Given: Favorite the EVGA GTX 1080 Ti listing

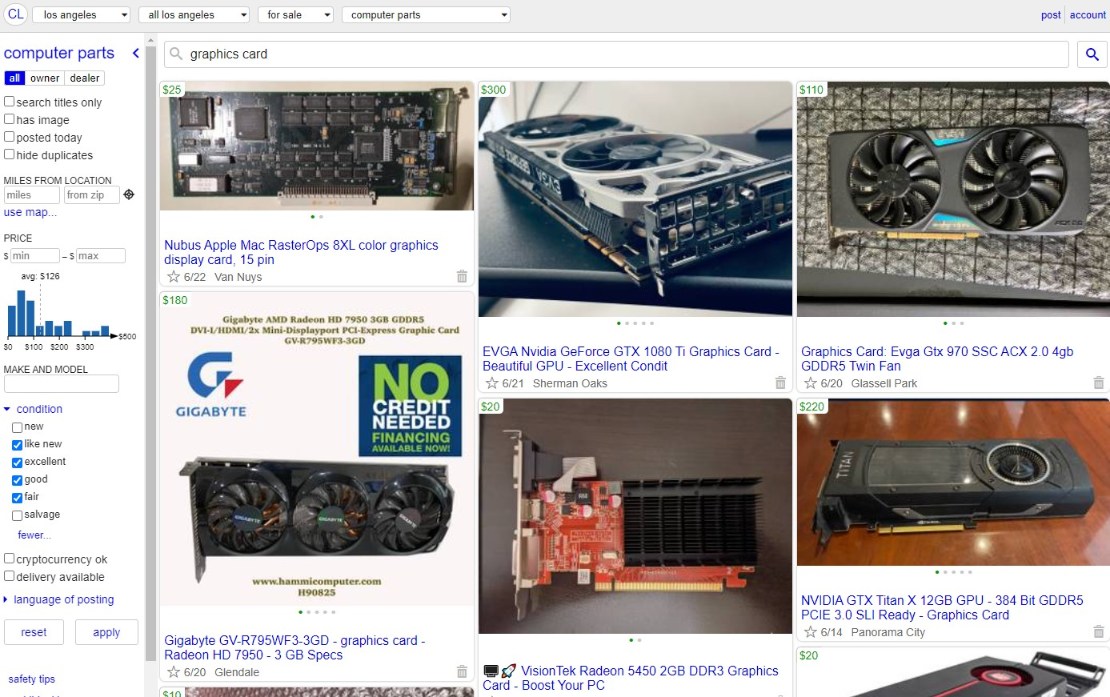Looking at the screenshot, I should pos(493,383).
